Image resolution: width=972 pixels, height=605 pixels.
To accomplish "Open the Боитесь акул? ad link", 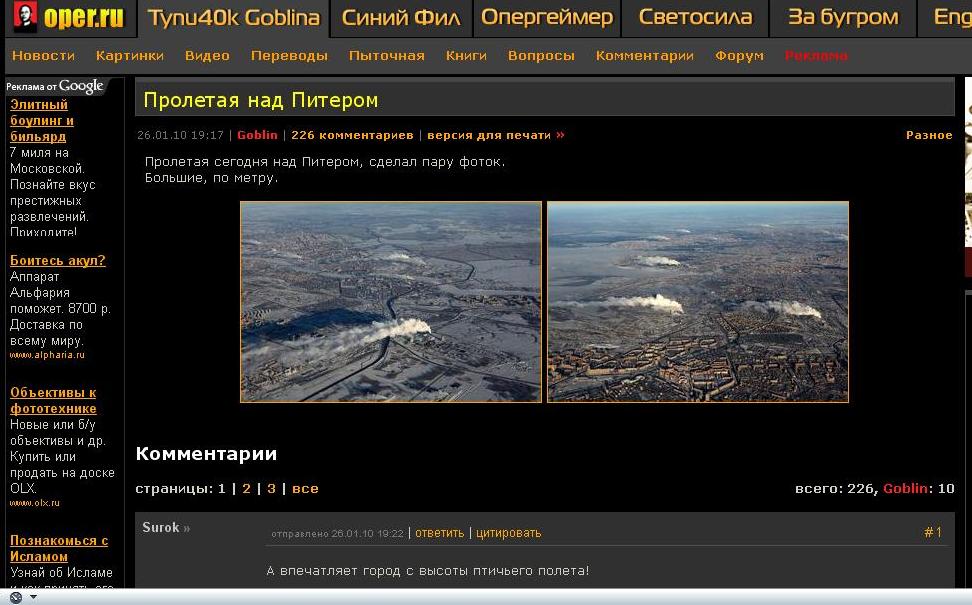I will [57, 261].
